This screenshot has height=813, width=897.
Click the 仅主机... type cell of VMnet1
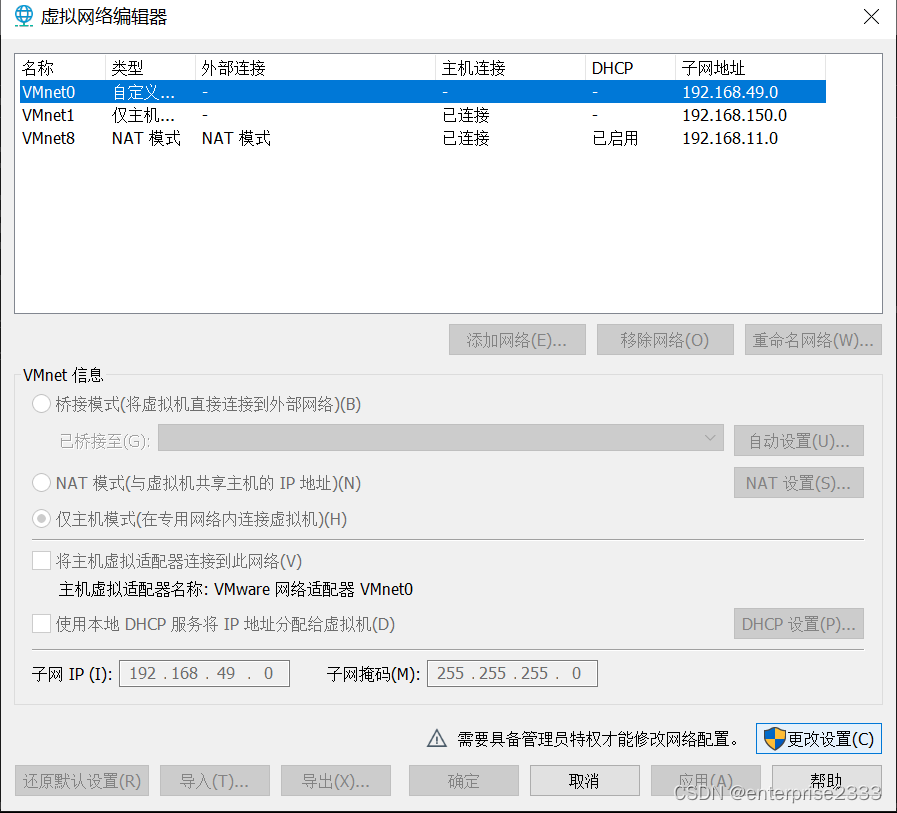click(x=143, y=115)
